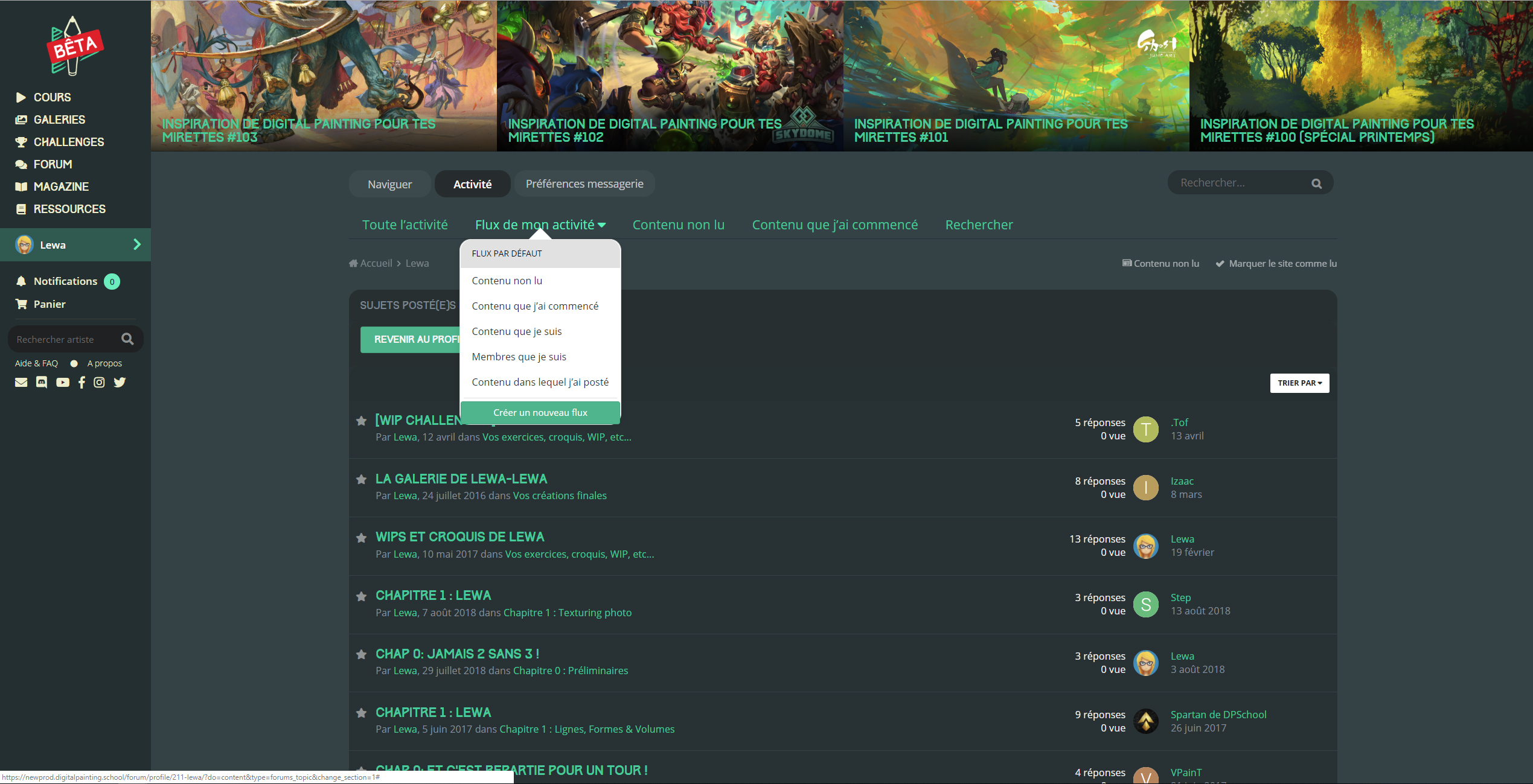Viewport: 1533px width, 784px height.
Task: Open the Trier Par dropdown
Action: pos(1299,383)
